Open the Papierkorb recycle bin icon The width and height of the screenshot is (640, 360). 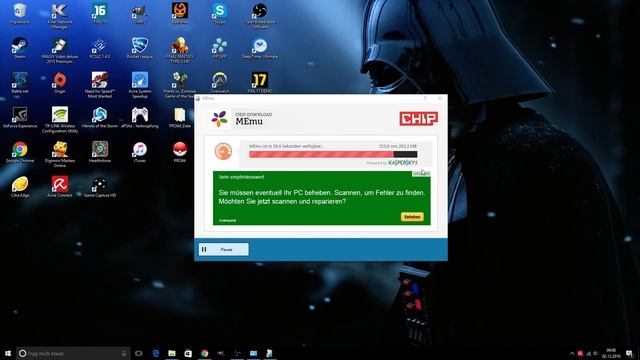(x=19, y=14)
